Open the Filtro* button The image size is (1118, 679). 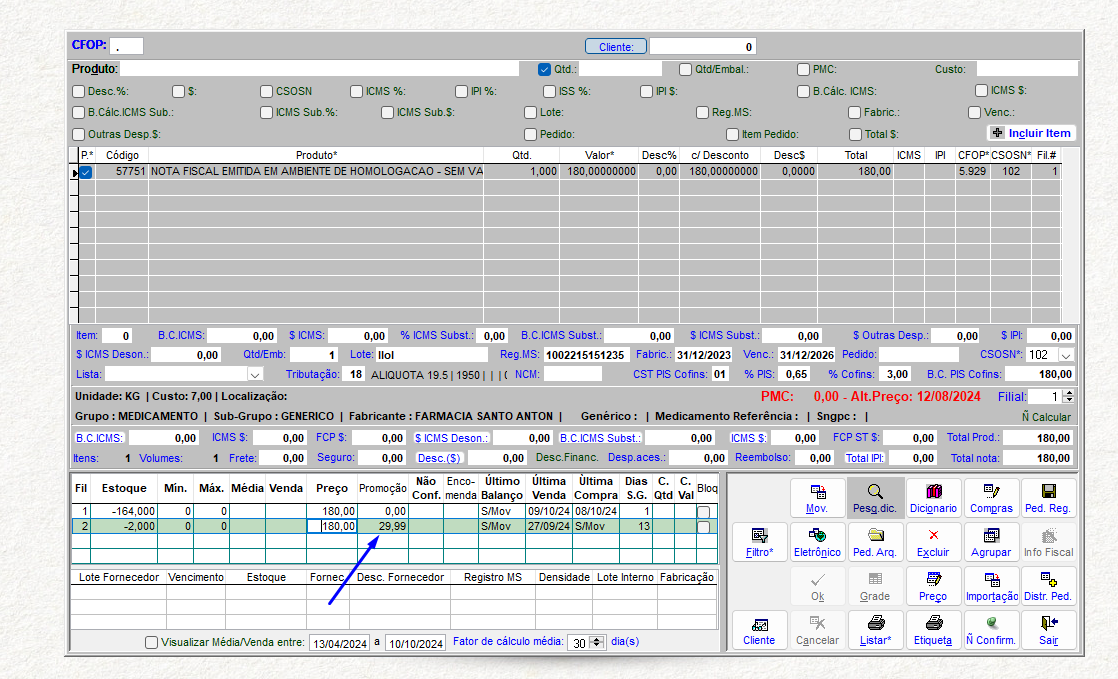click(759, 542)
